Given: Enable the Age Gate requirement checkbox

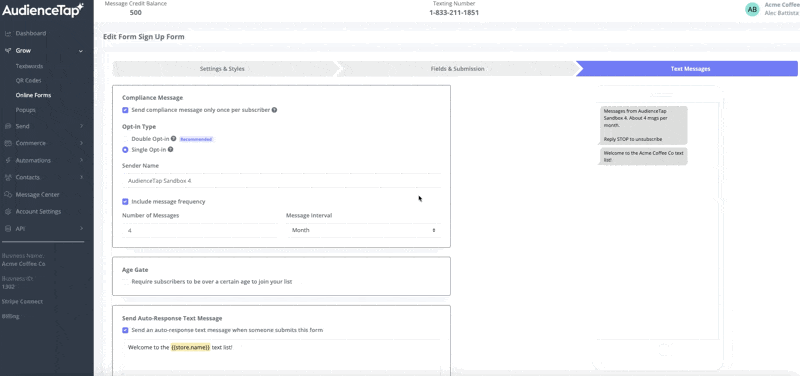Looking at the screenshot, I should (x=125, y=282).
